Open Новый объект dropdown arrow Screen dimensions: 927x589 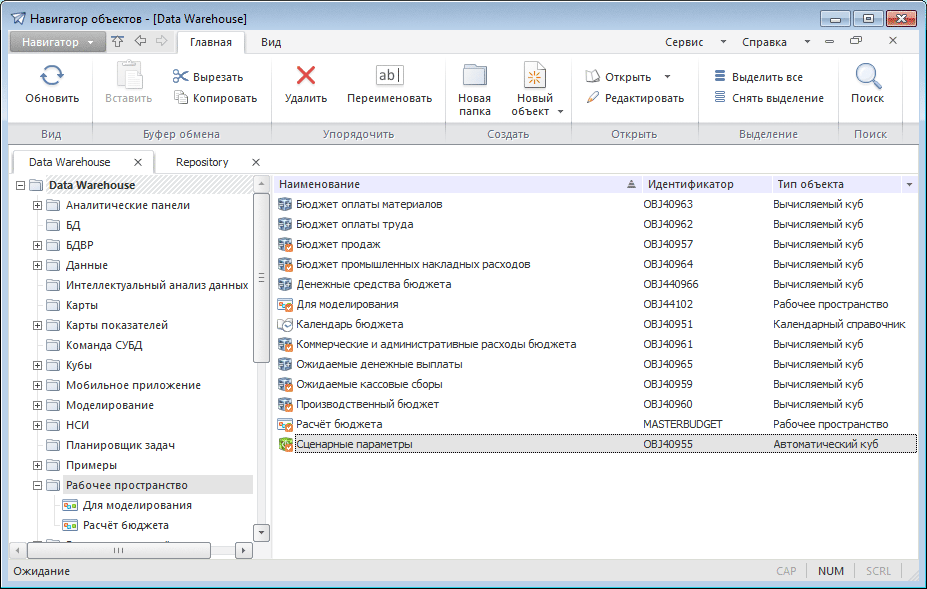(x=560, y=112)
